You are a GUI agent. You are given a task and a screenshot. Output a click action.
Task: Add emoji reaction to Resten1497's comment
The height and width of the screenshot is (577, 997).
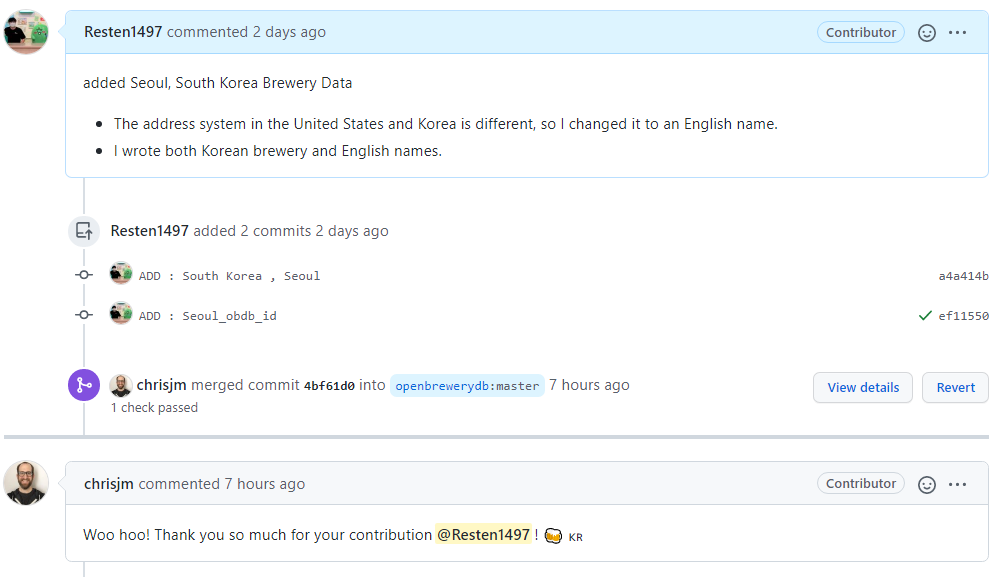click(x=927, y=33)
